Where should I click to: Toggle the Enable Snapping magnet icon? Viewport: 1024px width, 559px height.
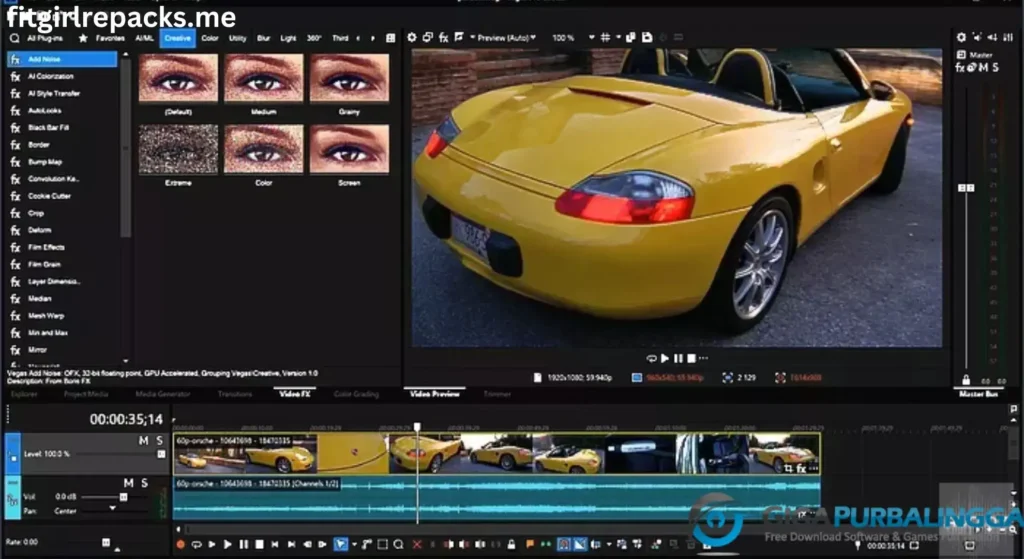pos(564,544)
